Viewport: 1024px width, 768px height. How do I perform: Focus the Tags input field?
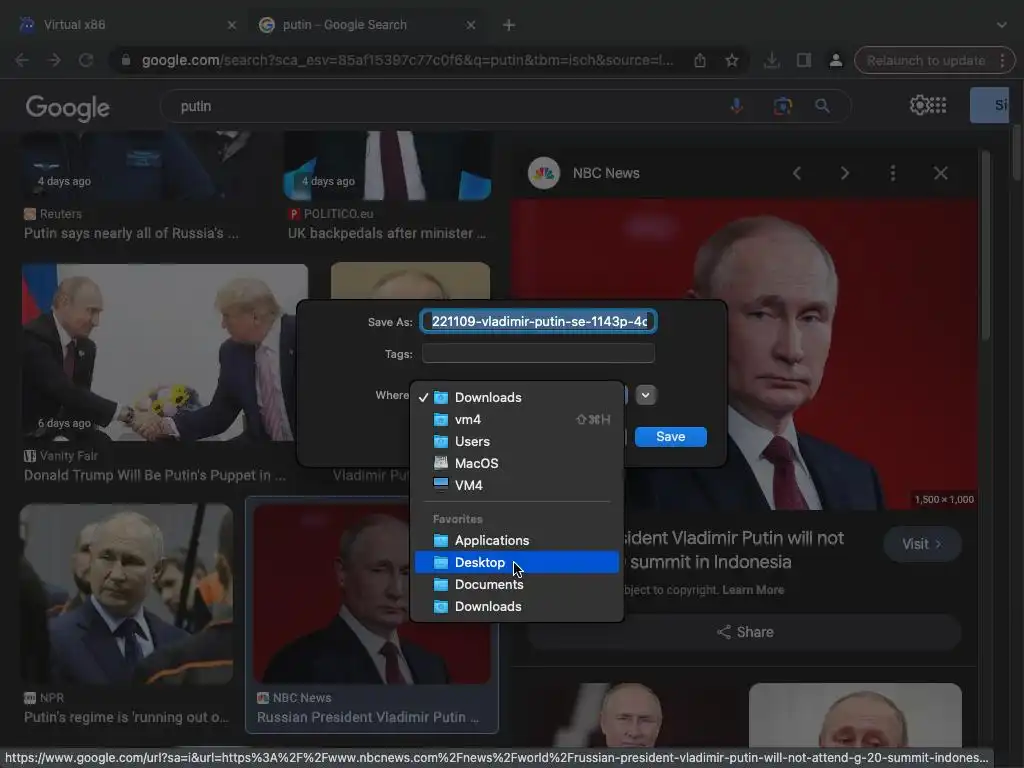click(538, 353)
